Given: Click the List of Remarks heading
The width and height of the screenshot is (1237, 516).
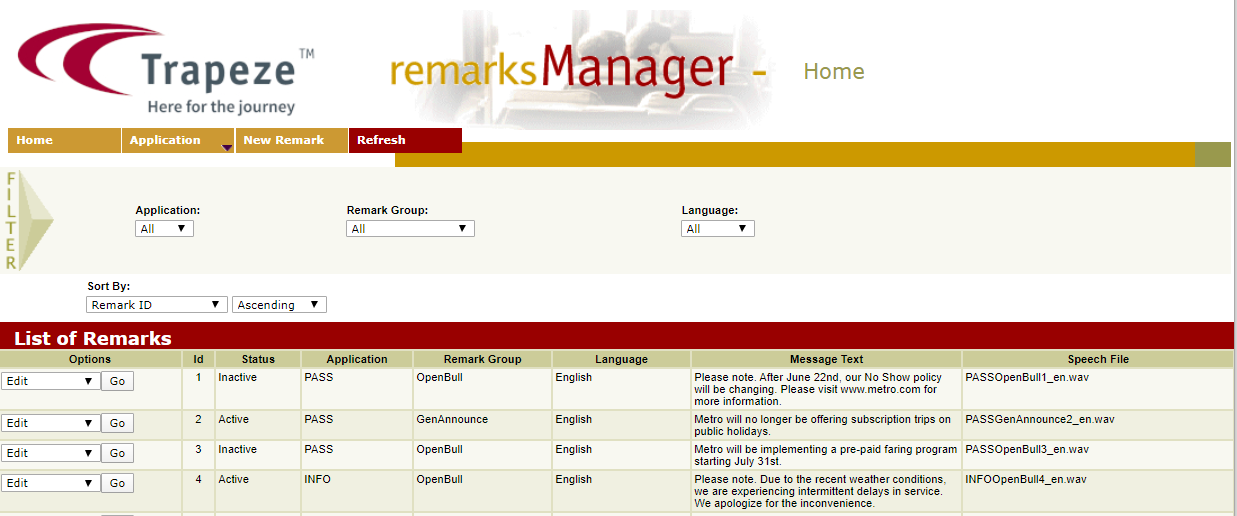Looking at the screenshot, I should coord(93,338).
